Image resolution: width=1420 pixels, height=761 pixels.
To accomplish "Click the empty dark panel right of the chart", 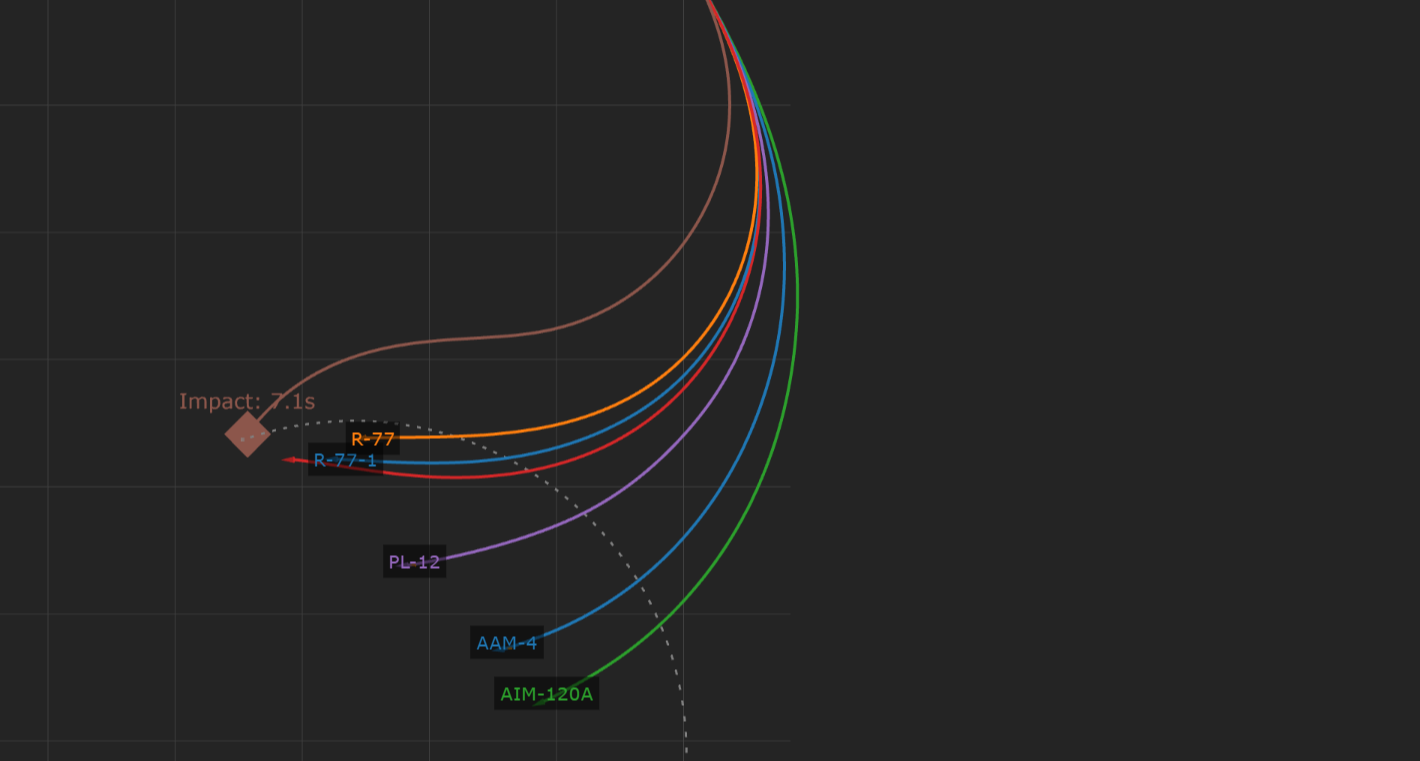I will pyautogui.click(x=1100, y=380).
